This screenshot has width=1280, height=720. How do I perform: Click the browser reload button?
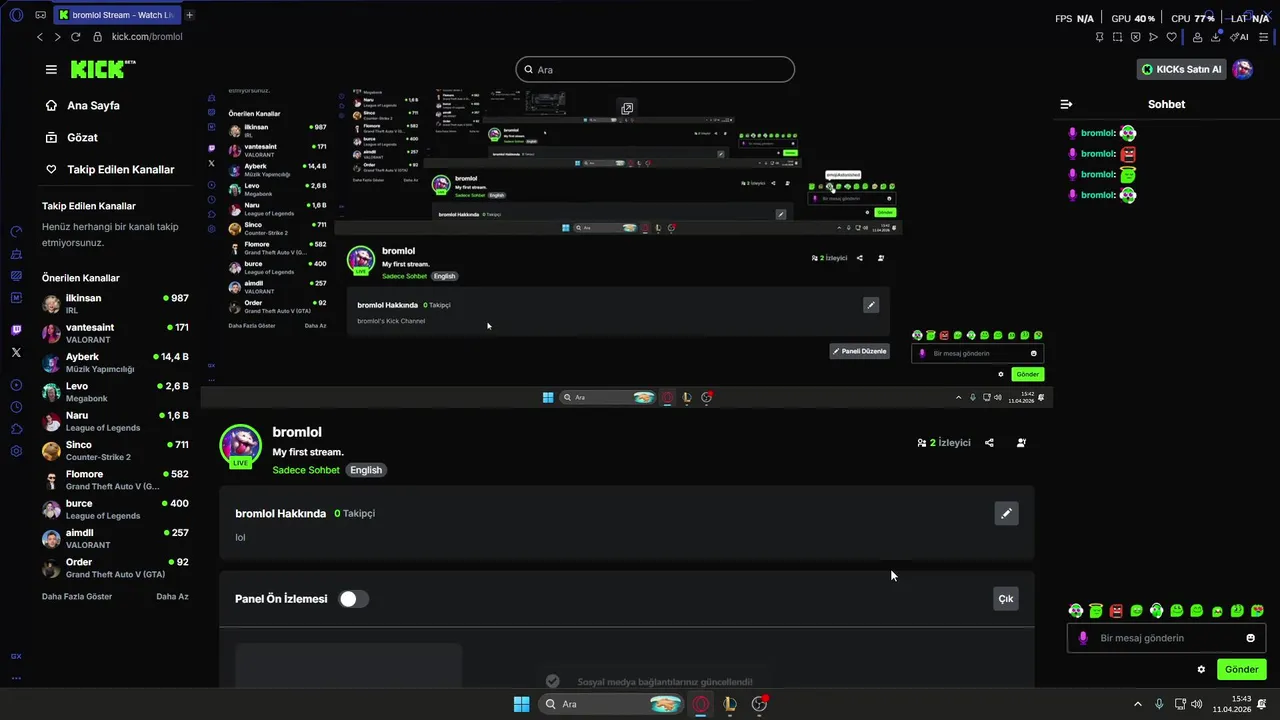(75, 37)
